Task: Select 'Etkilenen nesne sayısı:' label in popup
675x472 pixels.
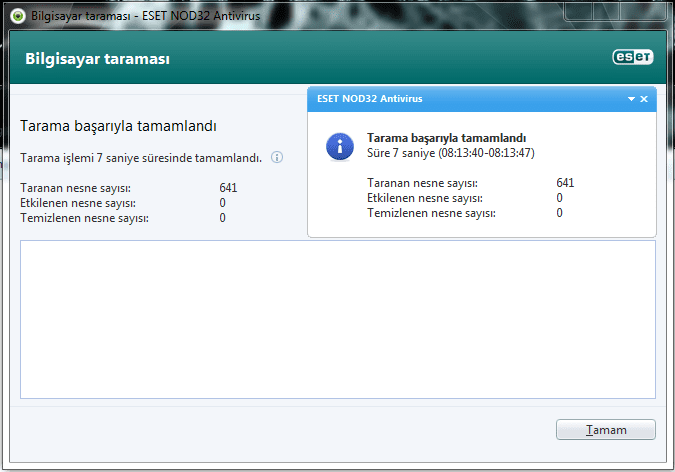Action: pos(425,198)
